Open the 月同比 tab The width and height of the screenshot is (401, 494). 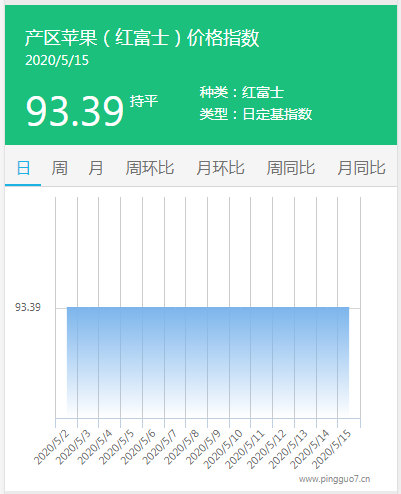361,168
